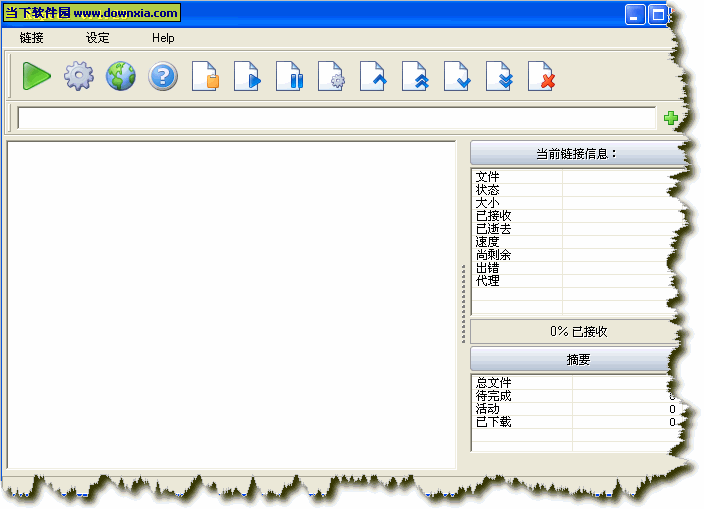Click the green plus add icon

point(671,118)
